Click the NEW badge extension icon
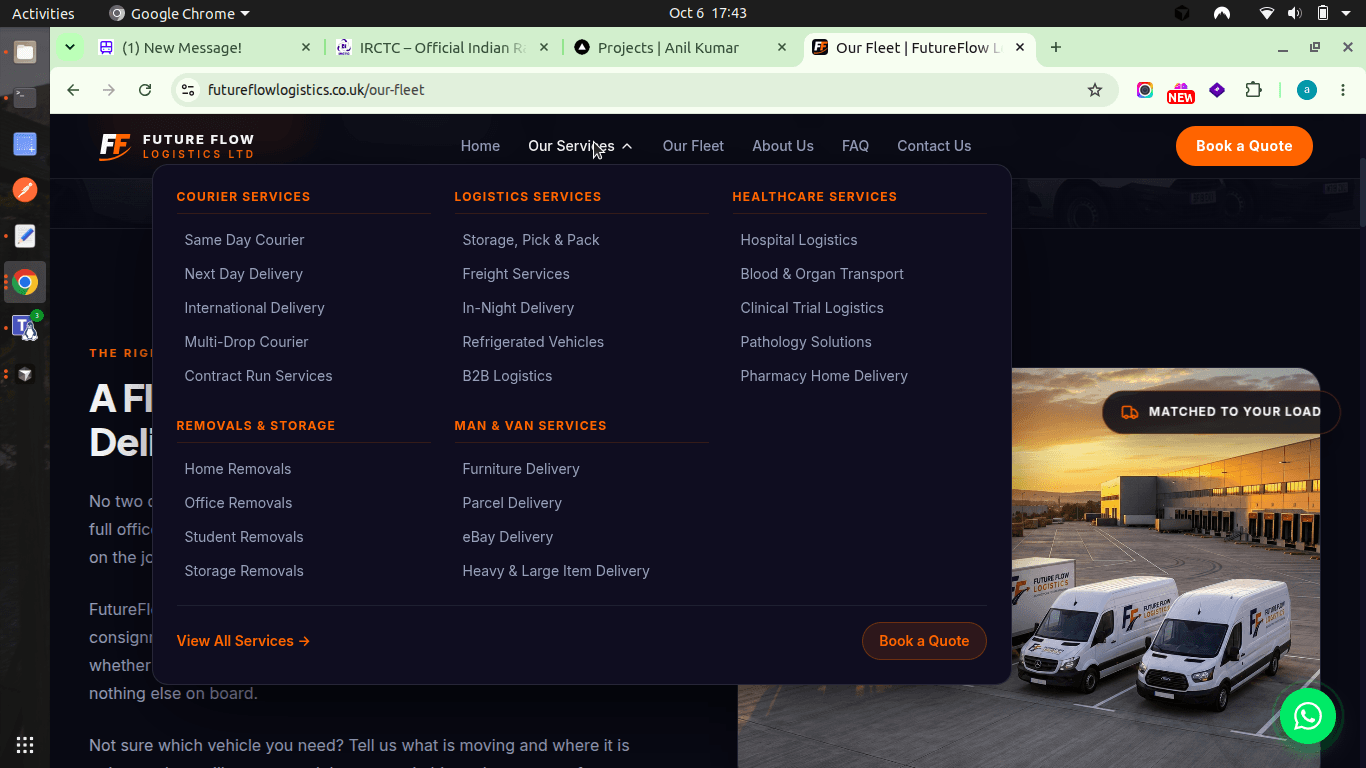The image size is (1366, 768). [x=1181, y=92]
